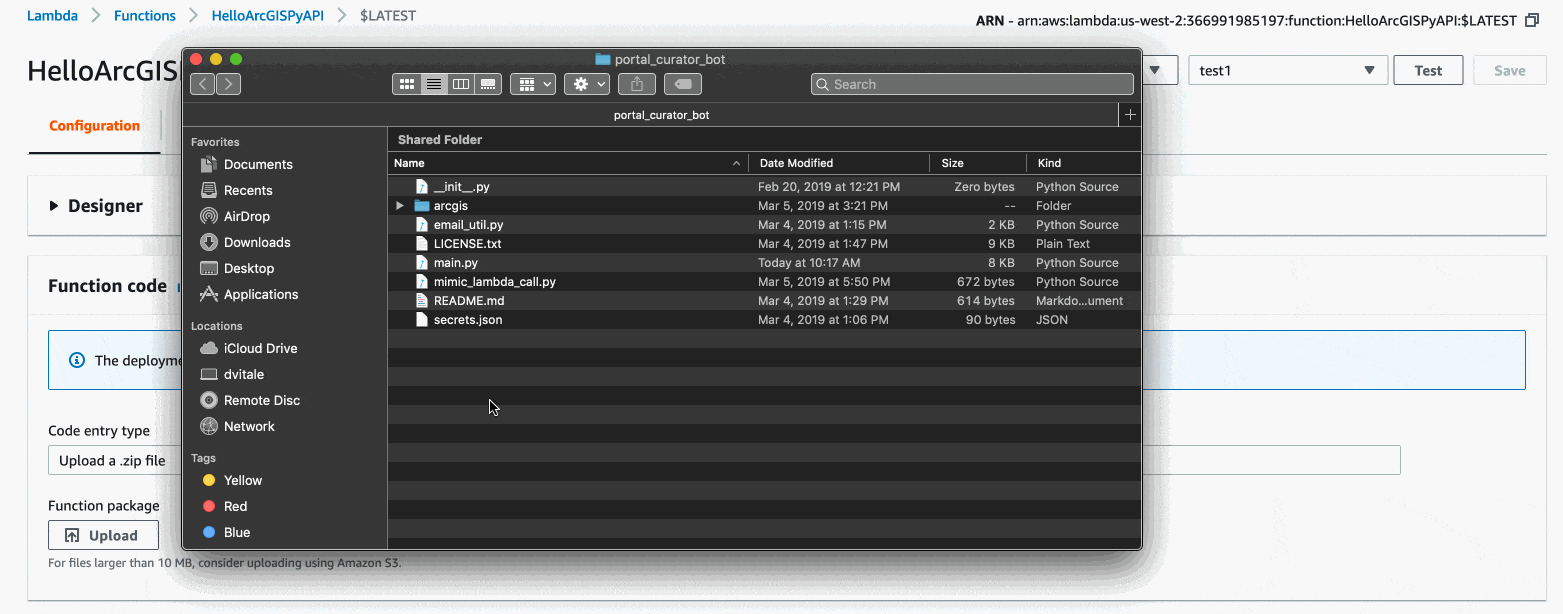
Task: Click the info icon in deployment notice
Action: pyautogui.click(x=76, y=360)
